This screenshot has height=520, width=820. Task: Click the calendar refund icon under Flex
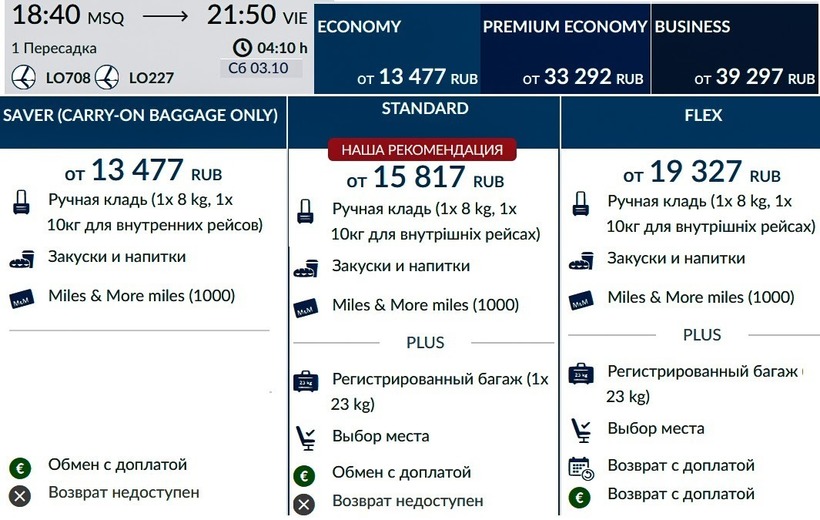(x=581, y=467)
